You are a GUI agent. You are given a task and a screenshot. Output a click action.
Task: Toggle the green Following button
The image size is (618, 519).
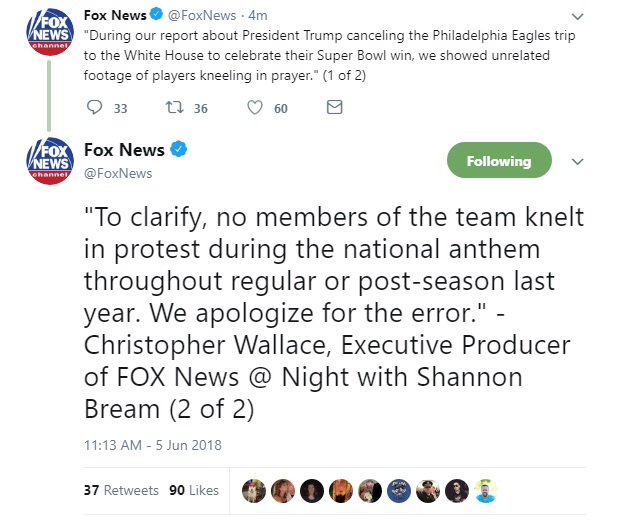pos(498,161)
